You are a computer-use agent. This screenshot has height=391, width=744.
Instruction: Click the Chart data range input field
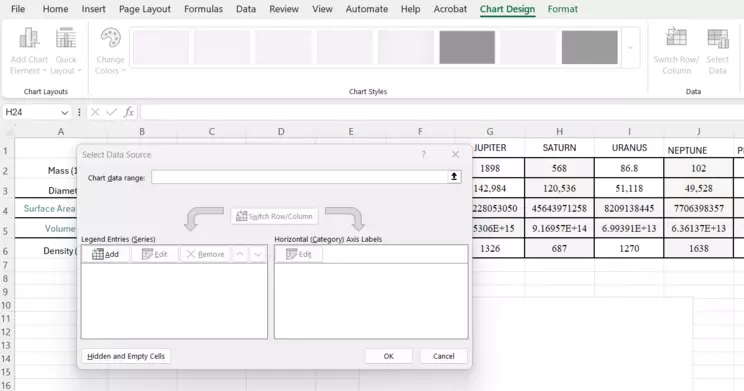[300, 177]
